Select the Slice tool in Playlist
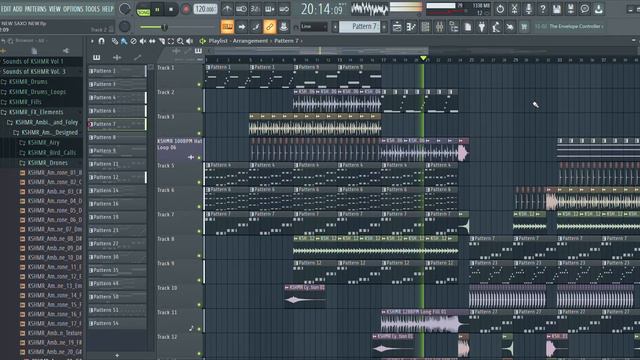 [162, 41]
